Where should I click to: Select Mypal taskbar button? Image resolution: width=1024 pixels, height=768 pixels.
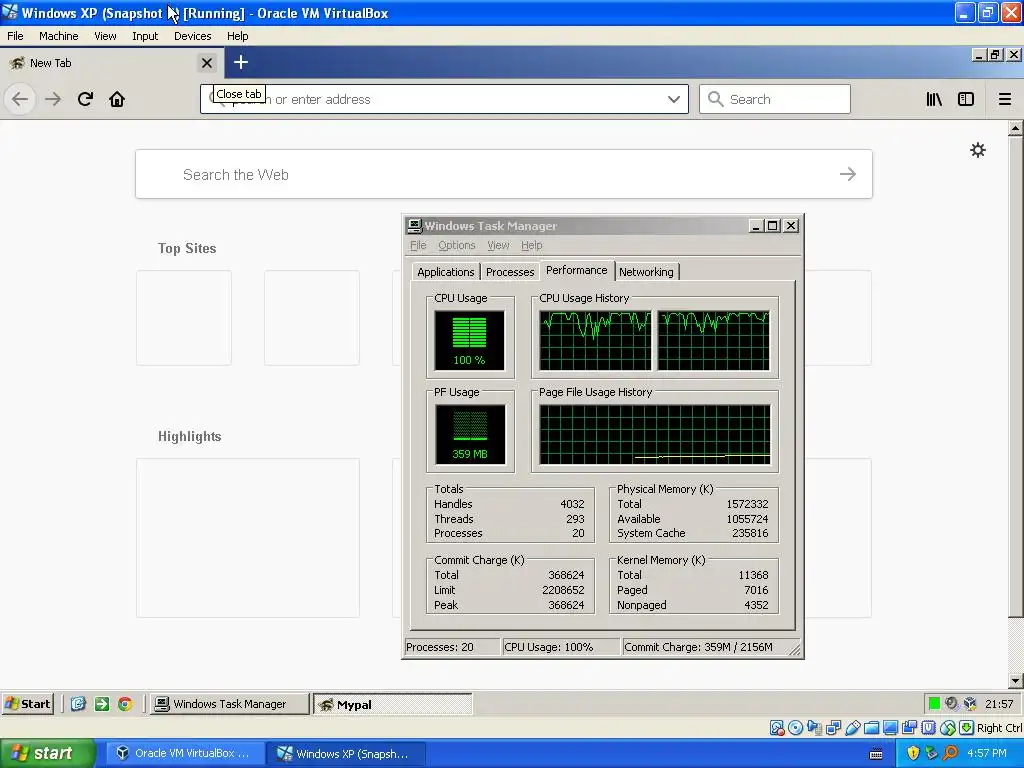coord(393,704)
